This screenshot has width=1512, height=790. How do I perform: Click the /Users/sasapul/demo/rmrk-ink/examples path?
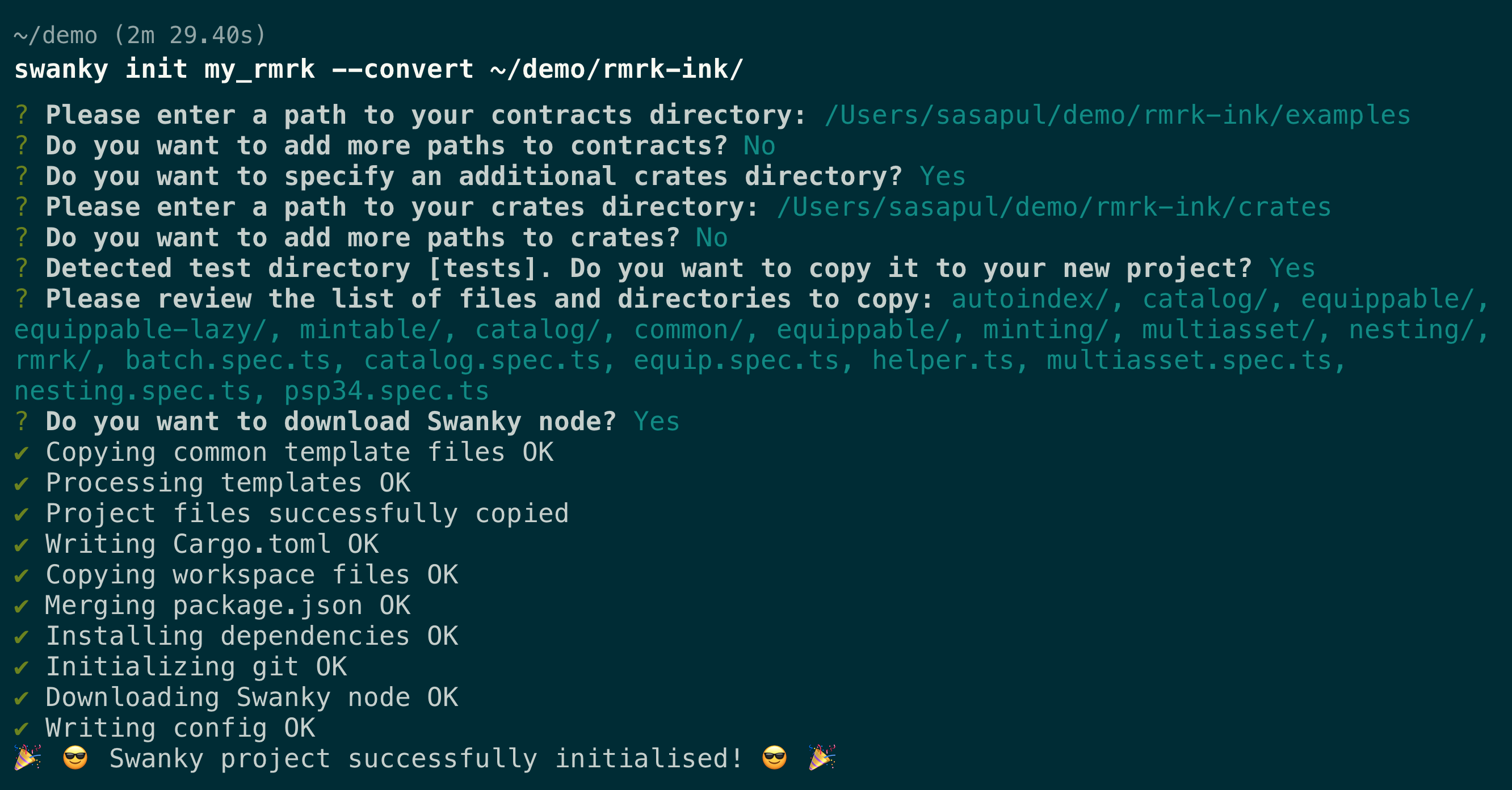[1117, 115]
